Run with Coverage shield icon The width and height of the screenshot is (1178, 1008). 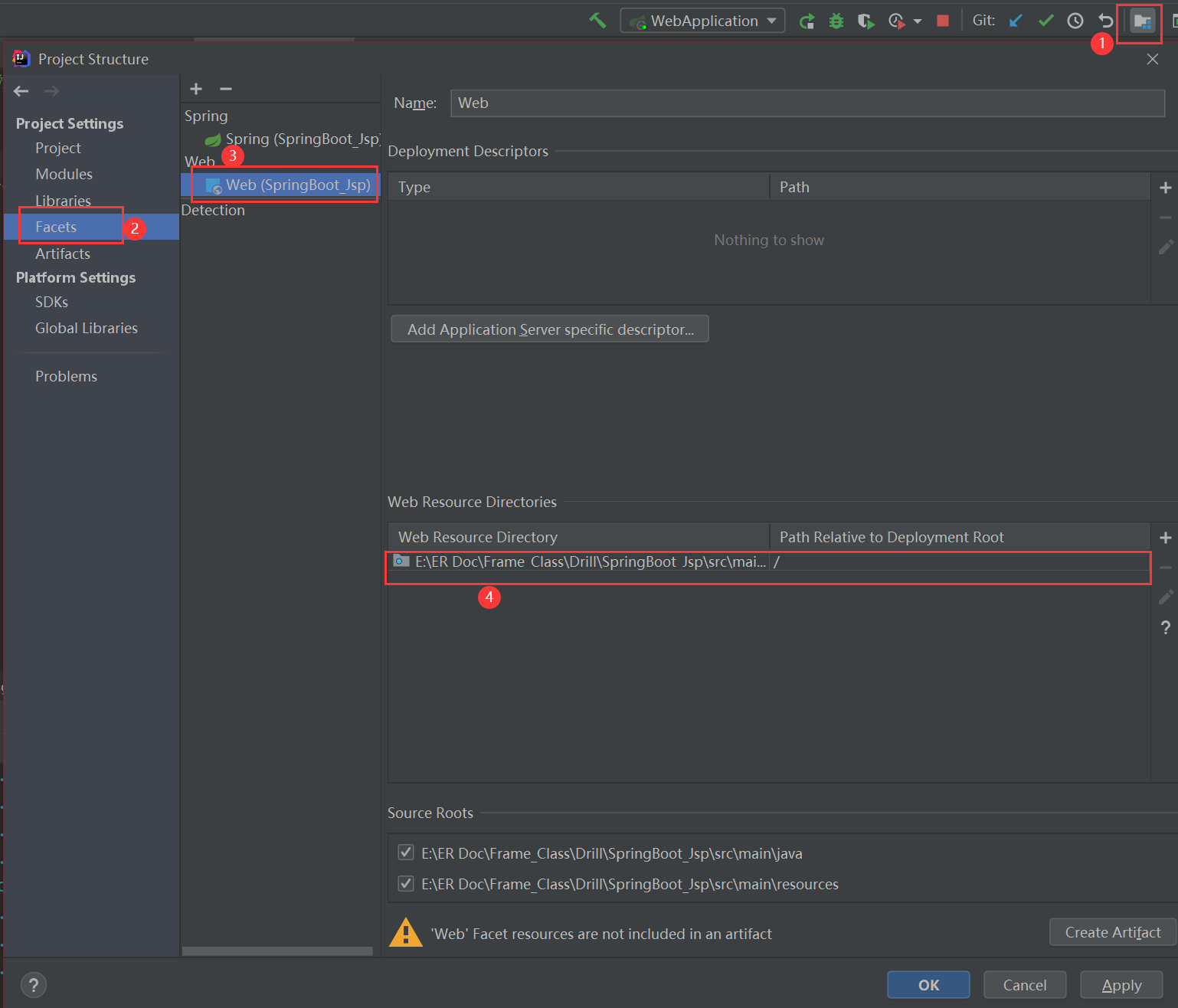tap(866, 21)
